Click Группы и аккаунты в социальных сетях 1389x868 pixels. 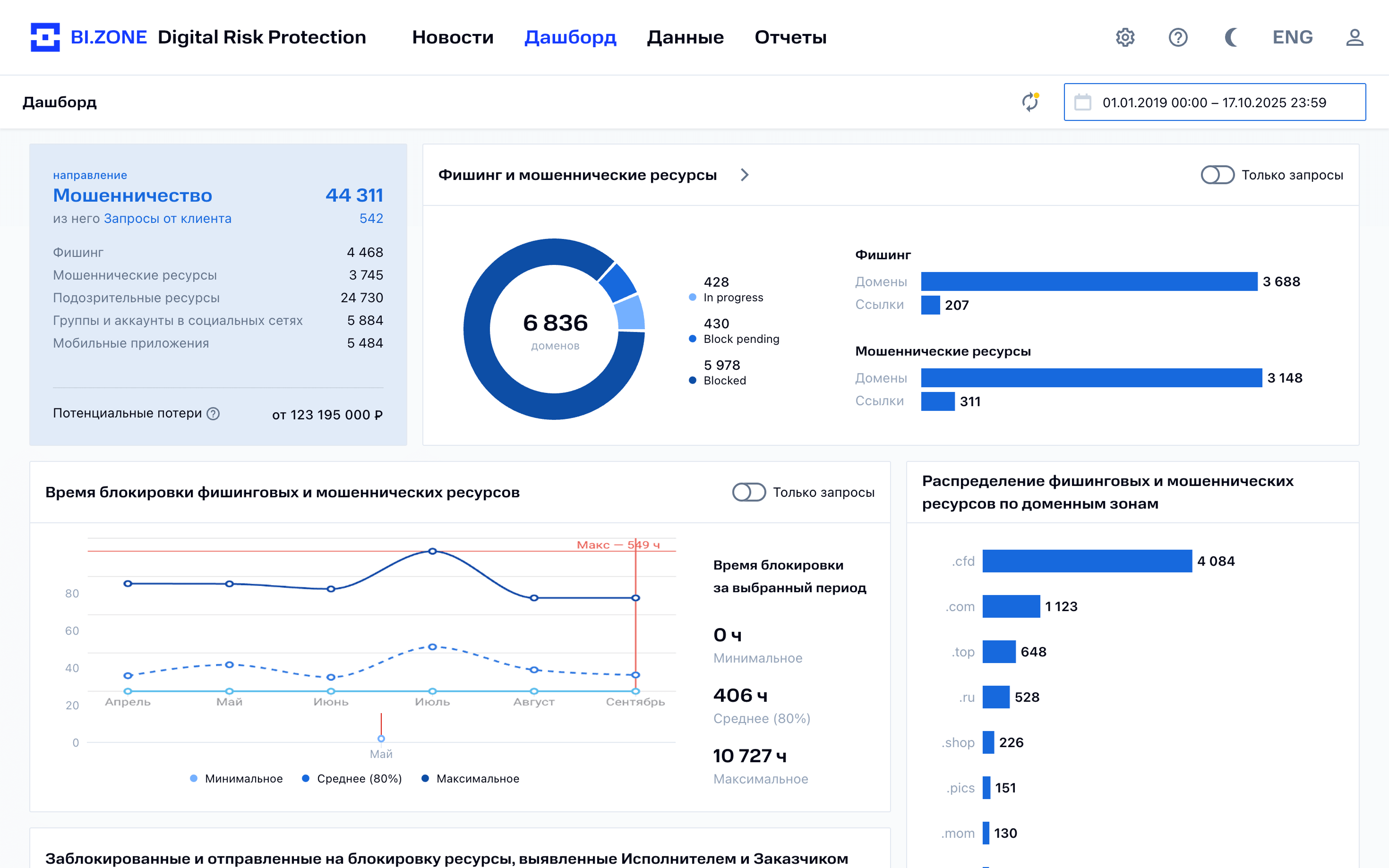pos(178,320)
